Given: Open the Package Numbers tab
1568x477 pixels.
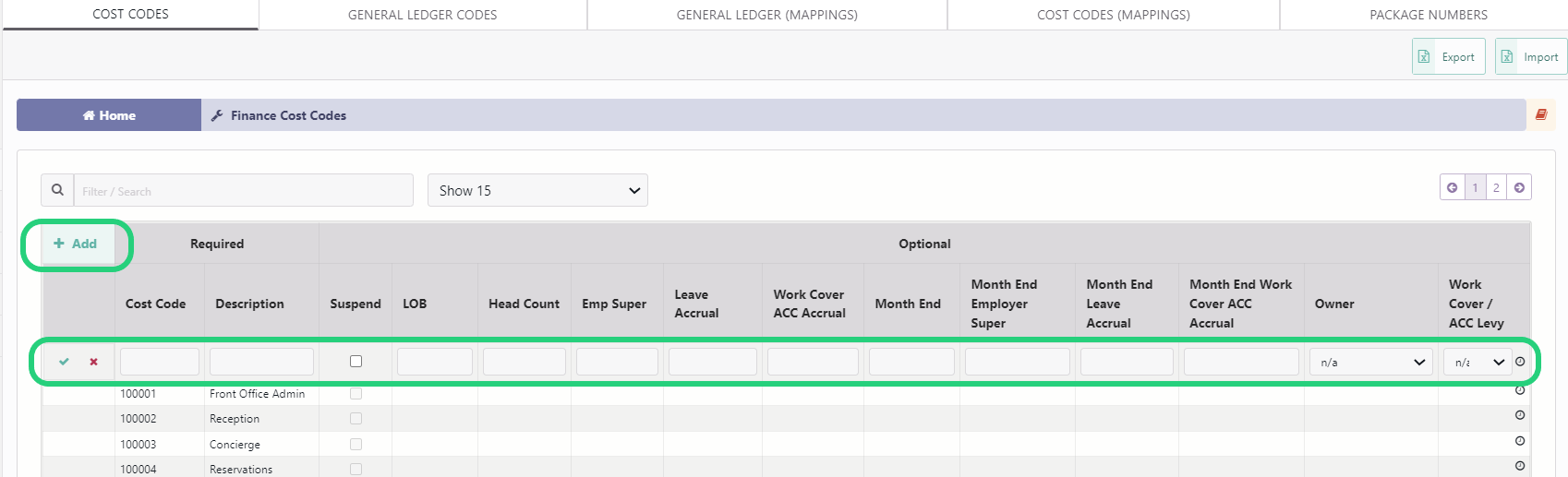Looking at the screenshot, I should (1428, 15).
